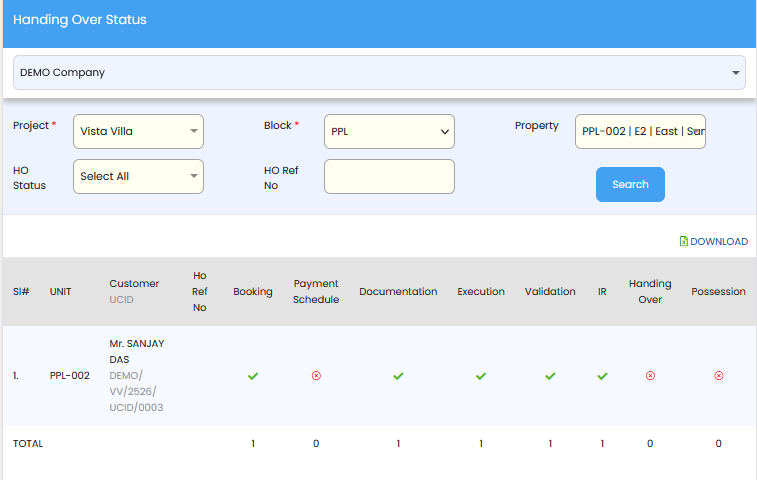The width and height of the screenshot is (757, 480).
Task: Open the Block dropdown showing PPL
Action: [x=390, y=131]
